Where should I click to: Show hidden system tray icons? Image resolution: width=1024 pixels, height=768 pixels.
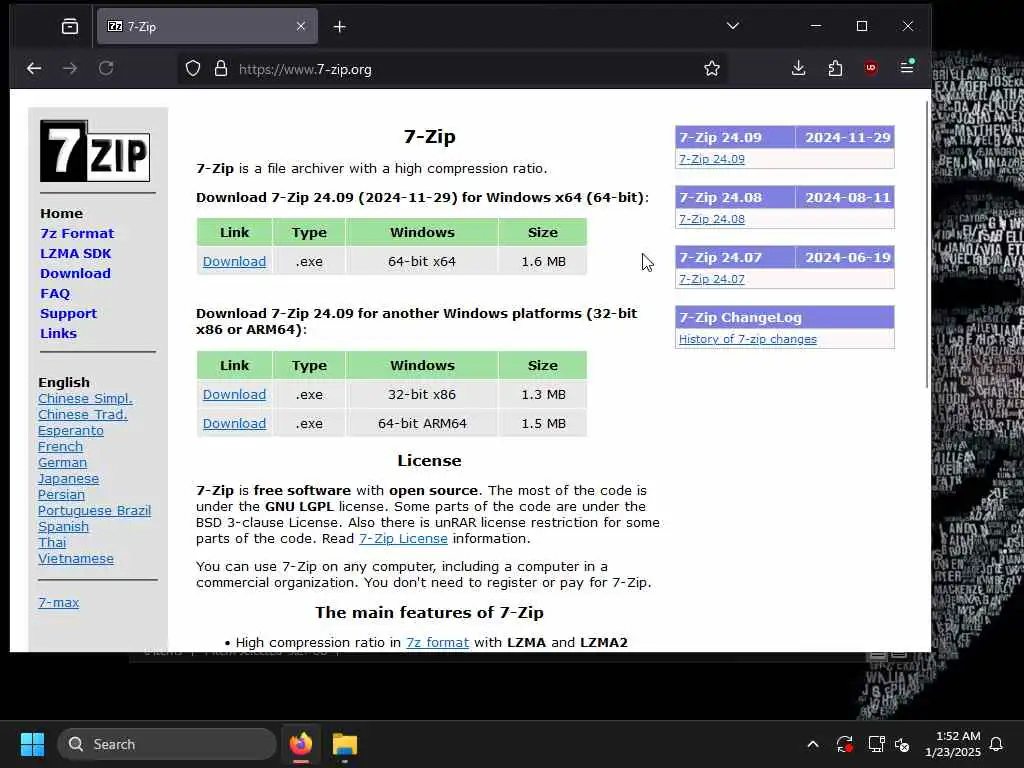(x=813, y=744)
